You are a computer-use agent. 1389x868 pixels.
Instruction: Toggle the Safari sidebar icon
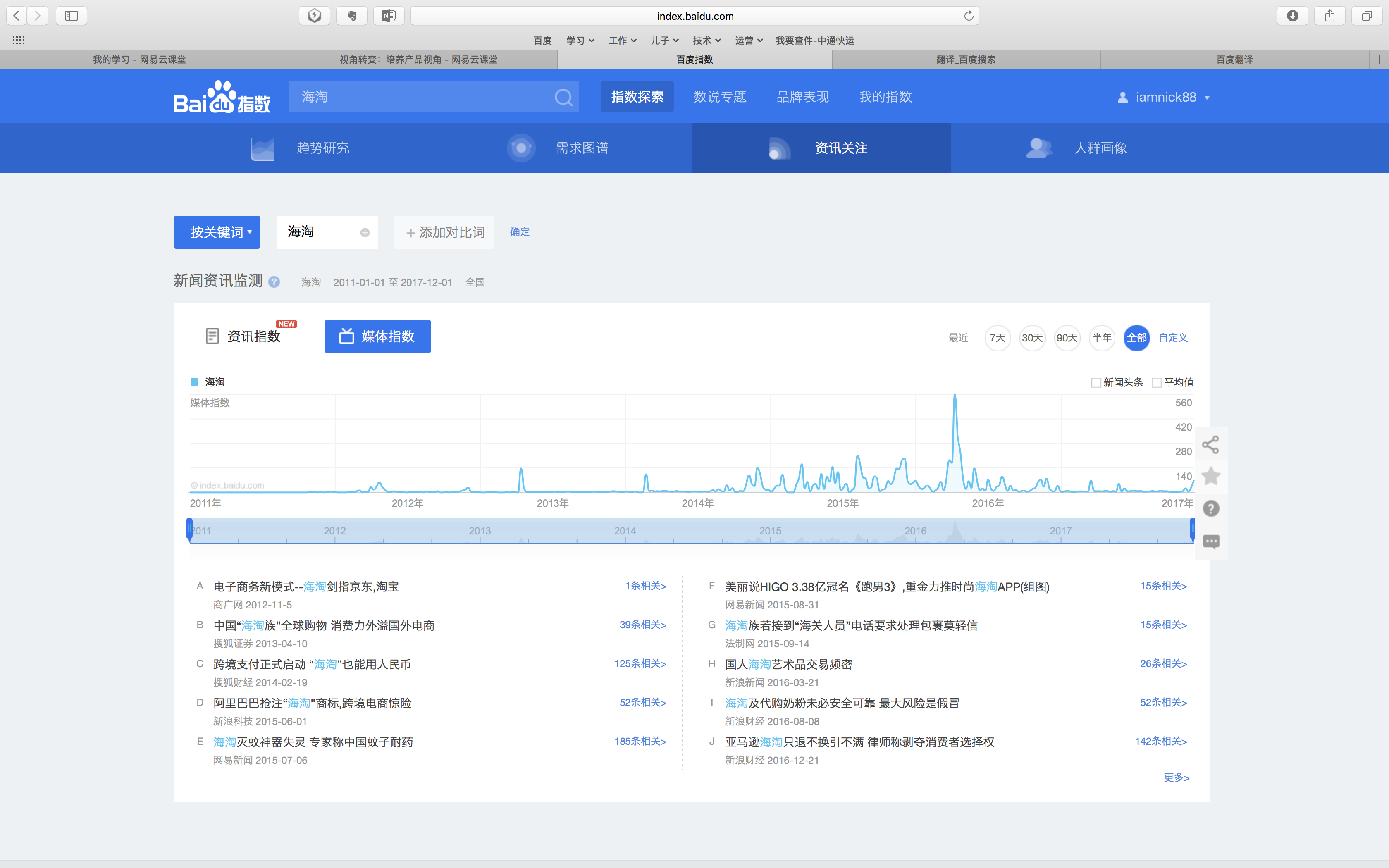[71, 16]
